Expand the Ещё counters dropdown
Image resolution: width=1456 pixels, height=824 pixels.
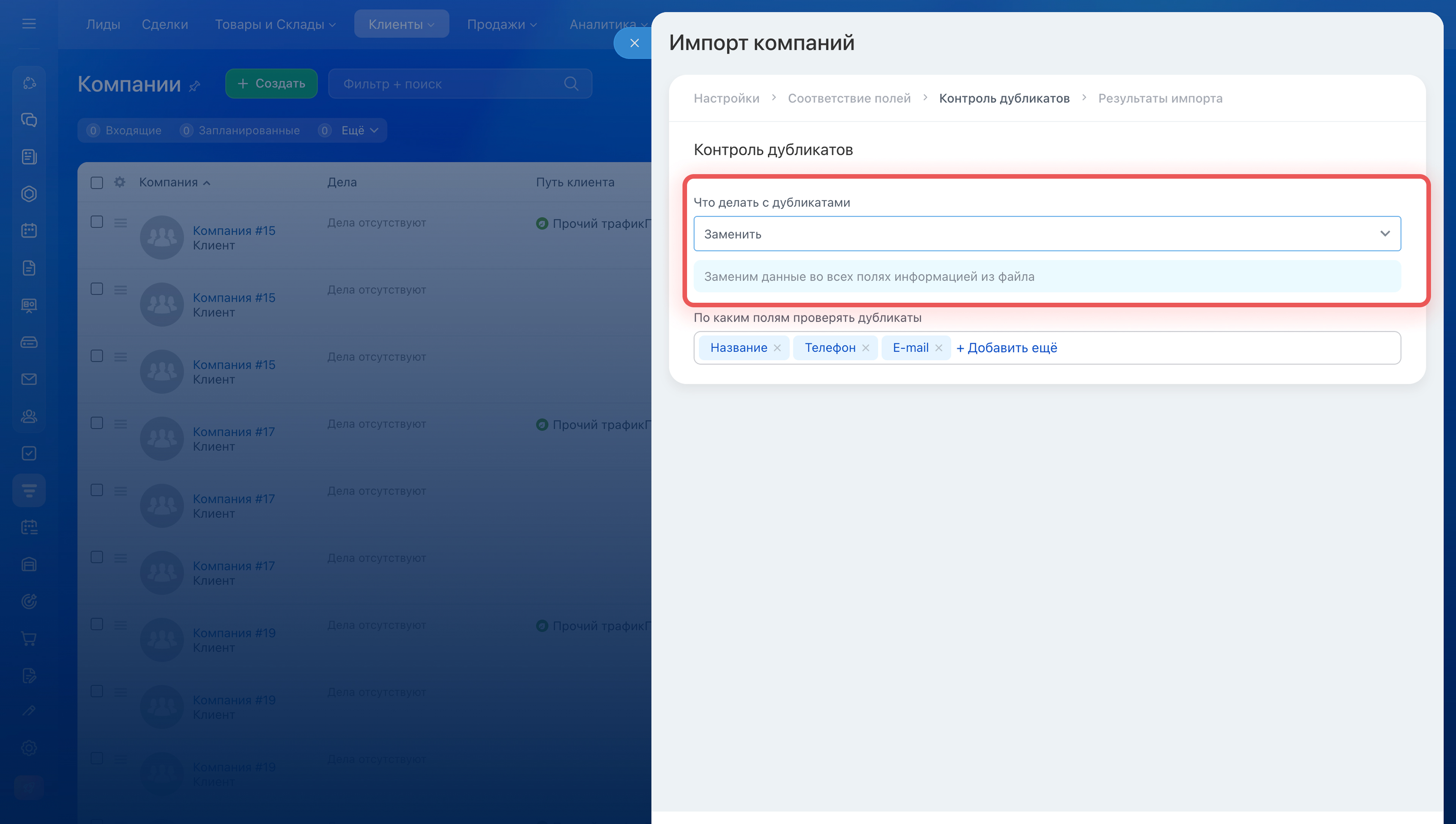coord(359,131)
